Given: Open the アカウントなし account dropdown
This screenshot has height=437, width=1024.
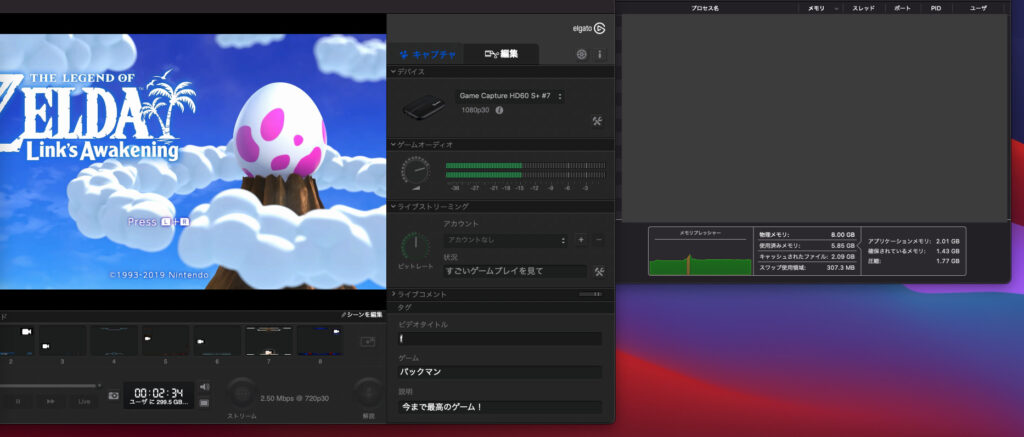Looking at the screenshot, I should (505, 240).
